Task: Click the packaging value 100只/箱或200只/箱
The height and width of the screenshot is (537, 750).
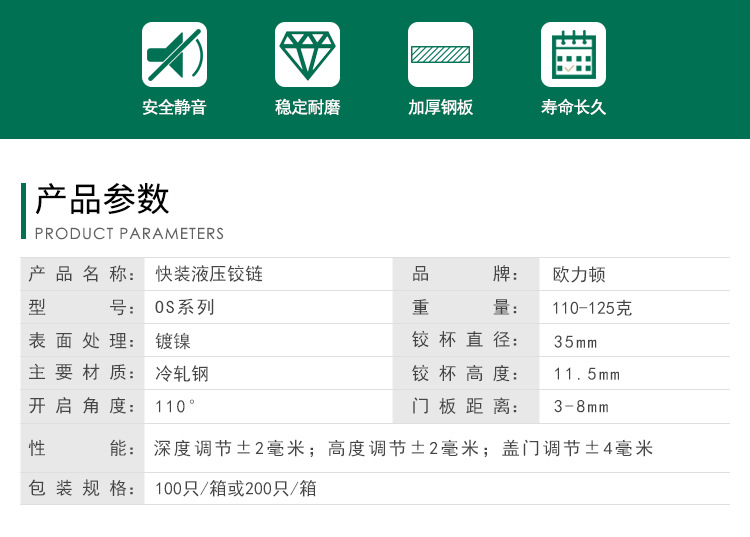Action: [x=235, y=489]
